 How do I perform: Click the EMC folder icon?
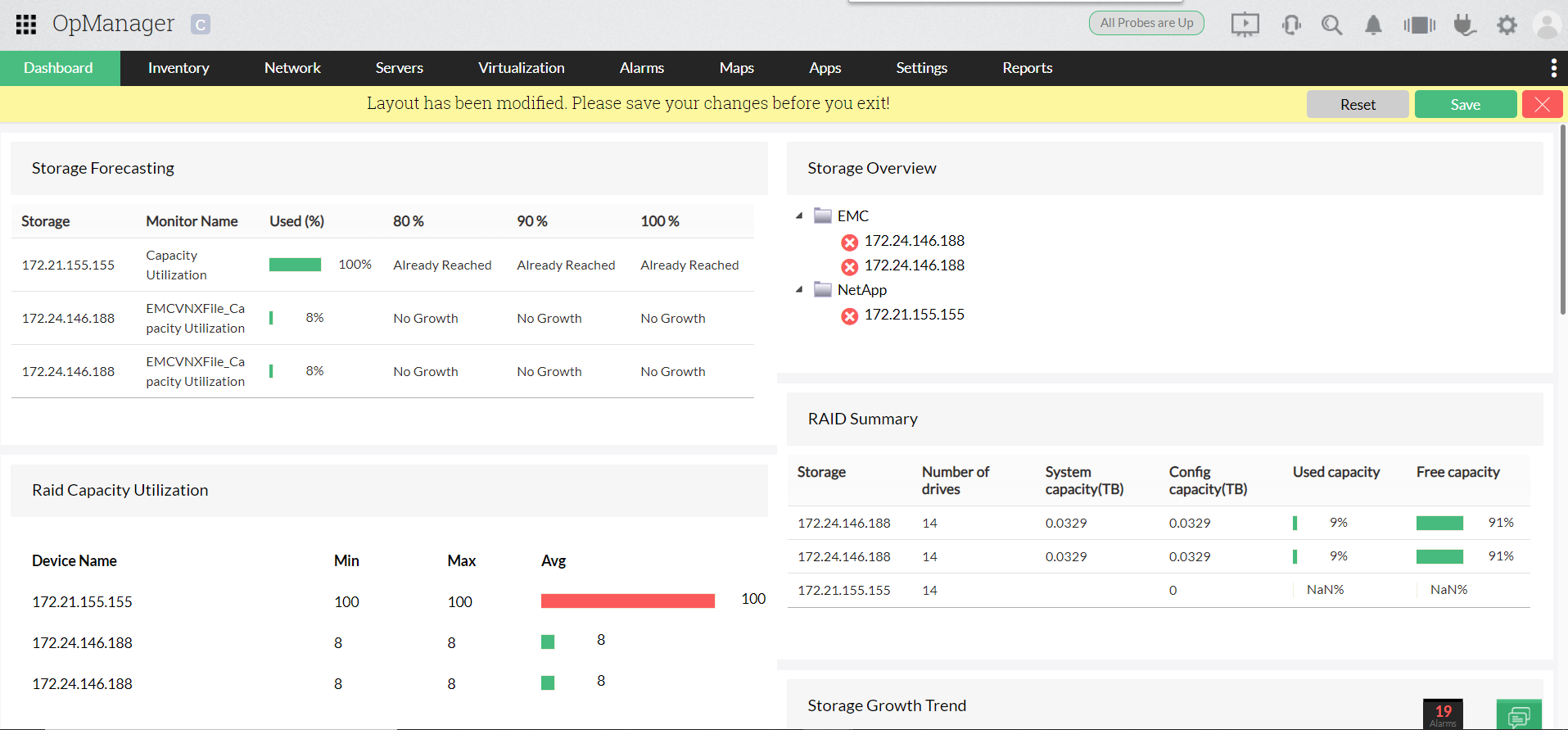click(823, 215)
